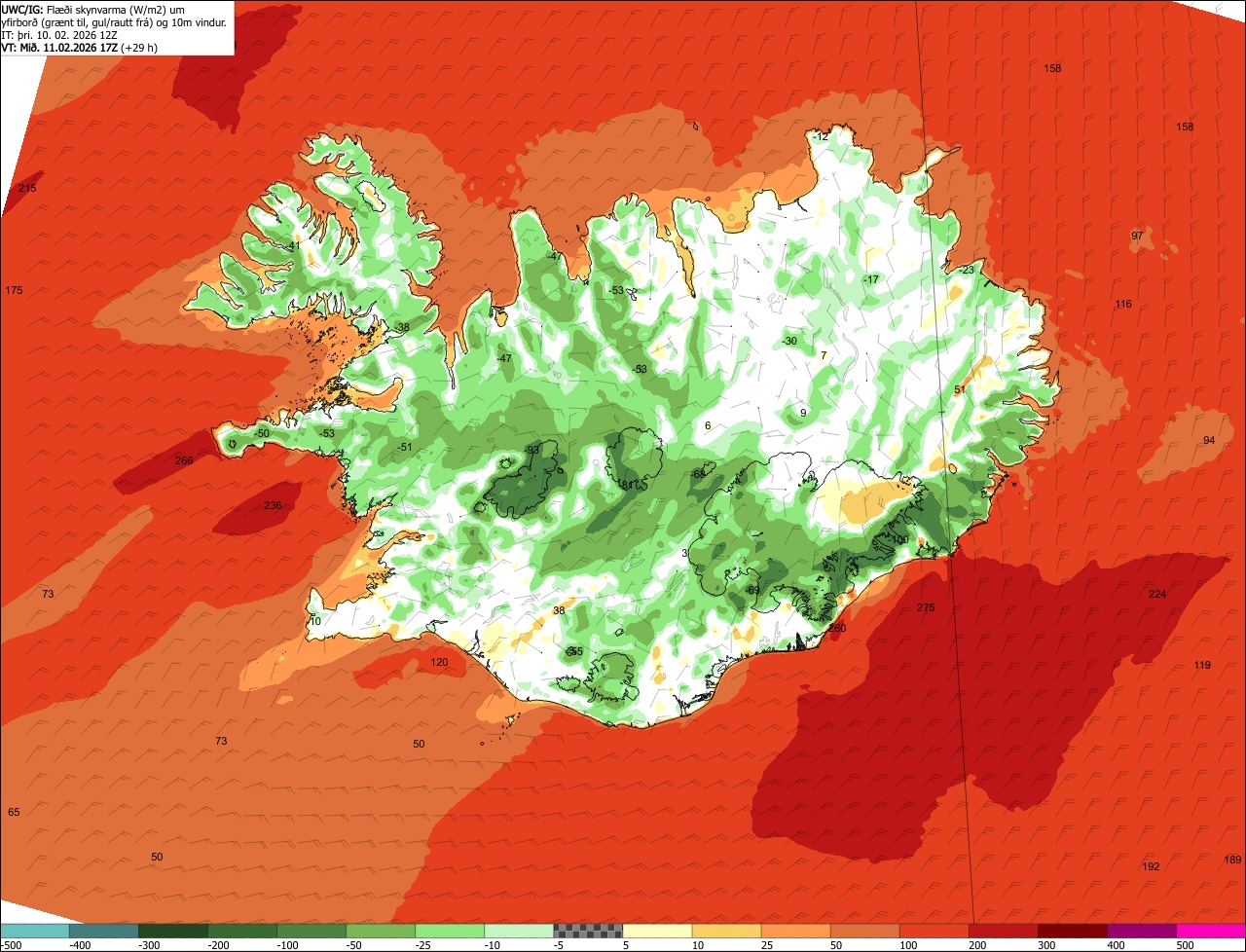
Task: Click the '23' value on the northeast coast
Action: pyautogui.click(x=968, y=270)
